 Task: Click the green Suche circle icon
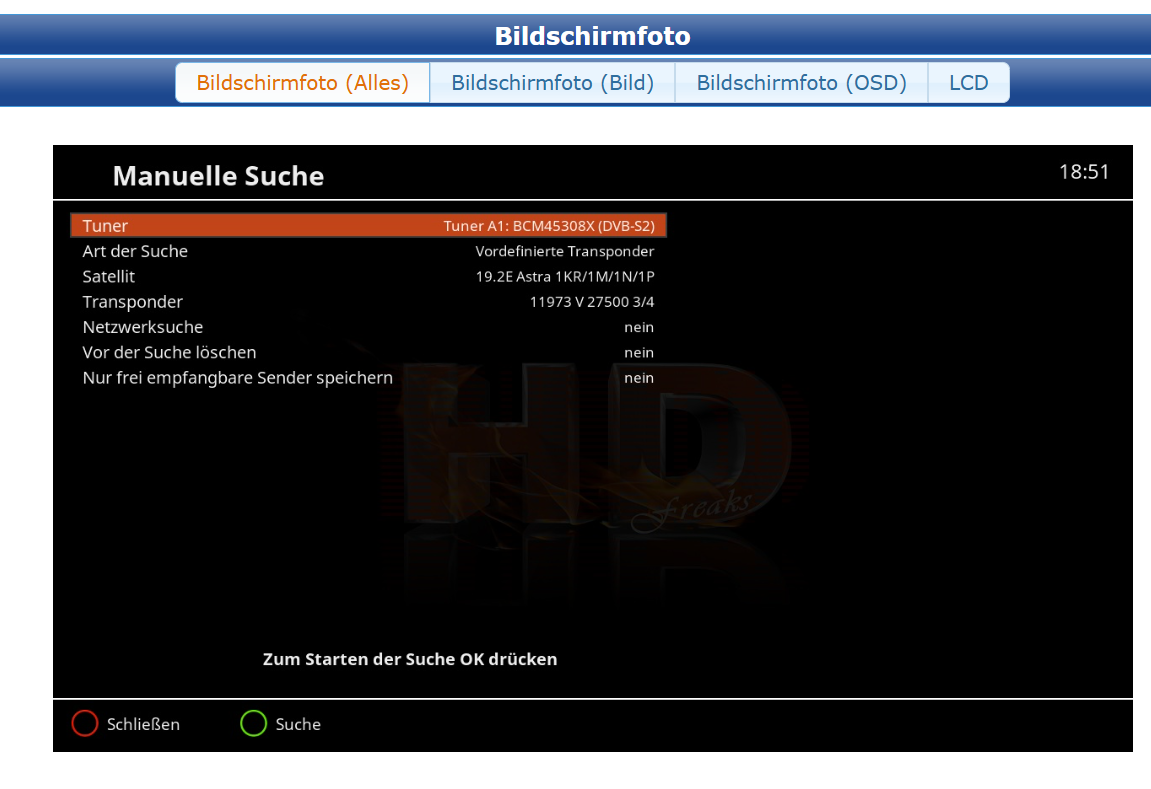[253, 723]
